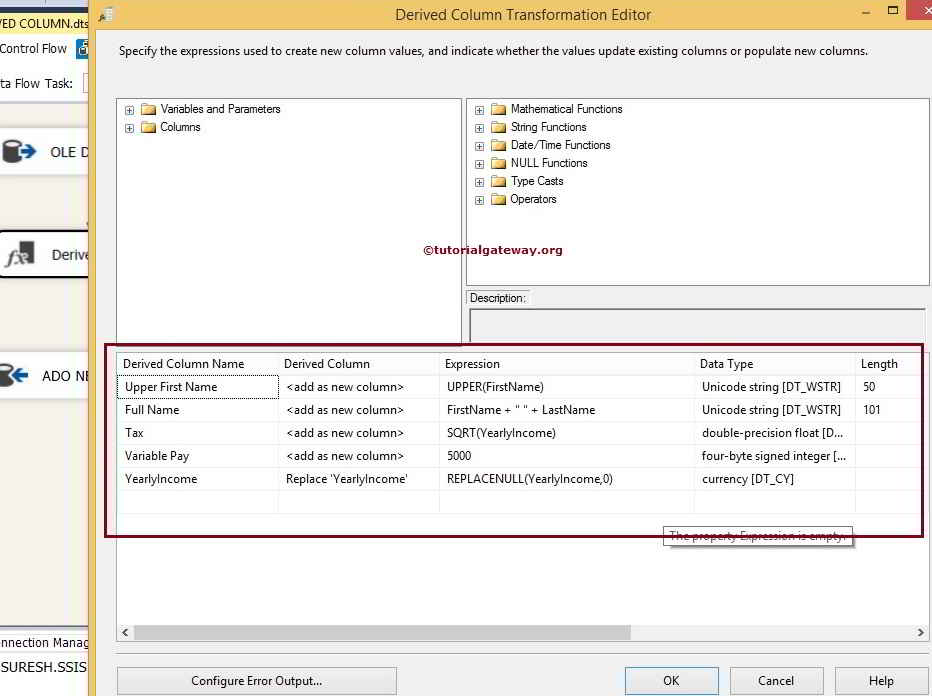Select the OLE DB source icon in toolbox
The width and height of the screenshot is (932, 696).
click(x=20, y=152)
